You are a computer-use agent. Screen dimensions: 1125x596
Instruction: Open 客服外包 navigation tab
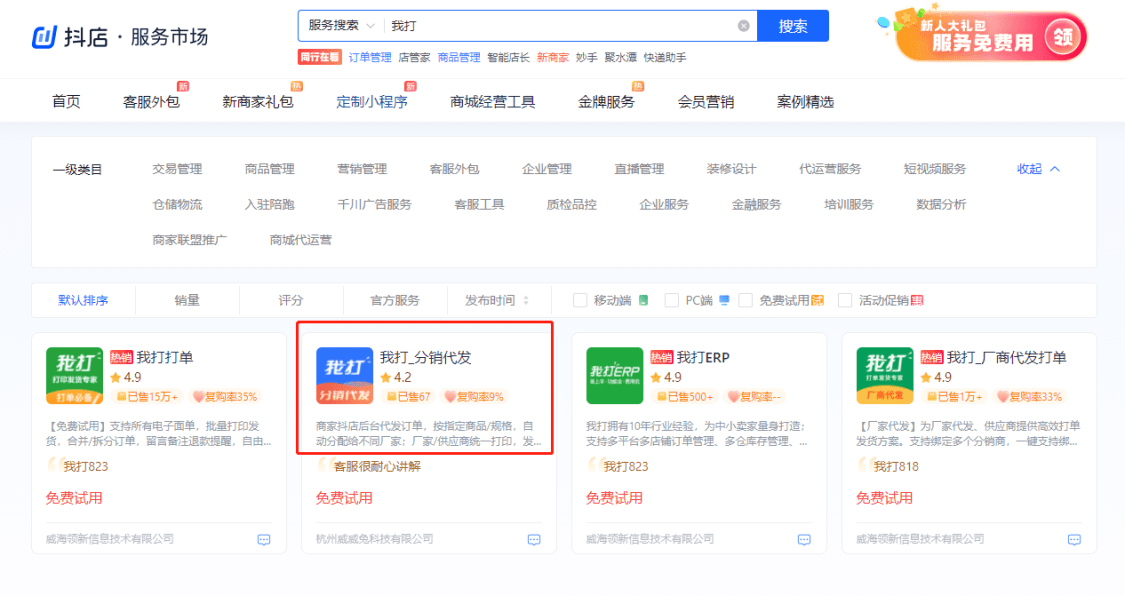tap(151, 102)
